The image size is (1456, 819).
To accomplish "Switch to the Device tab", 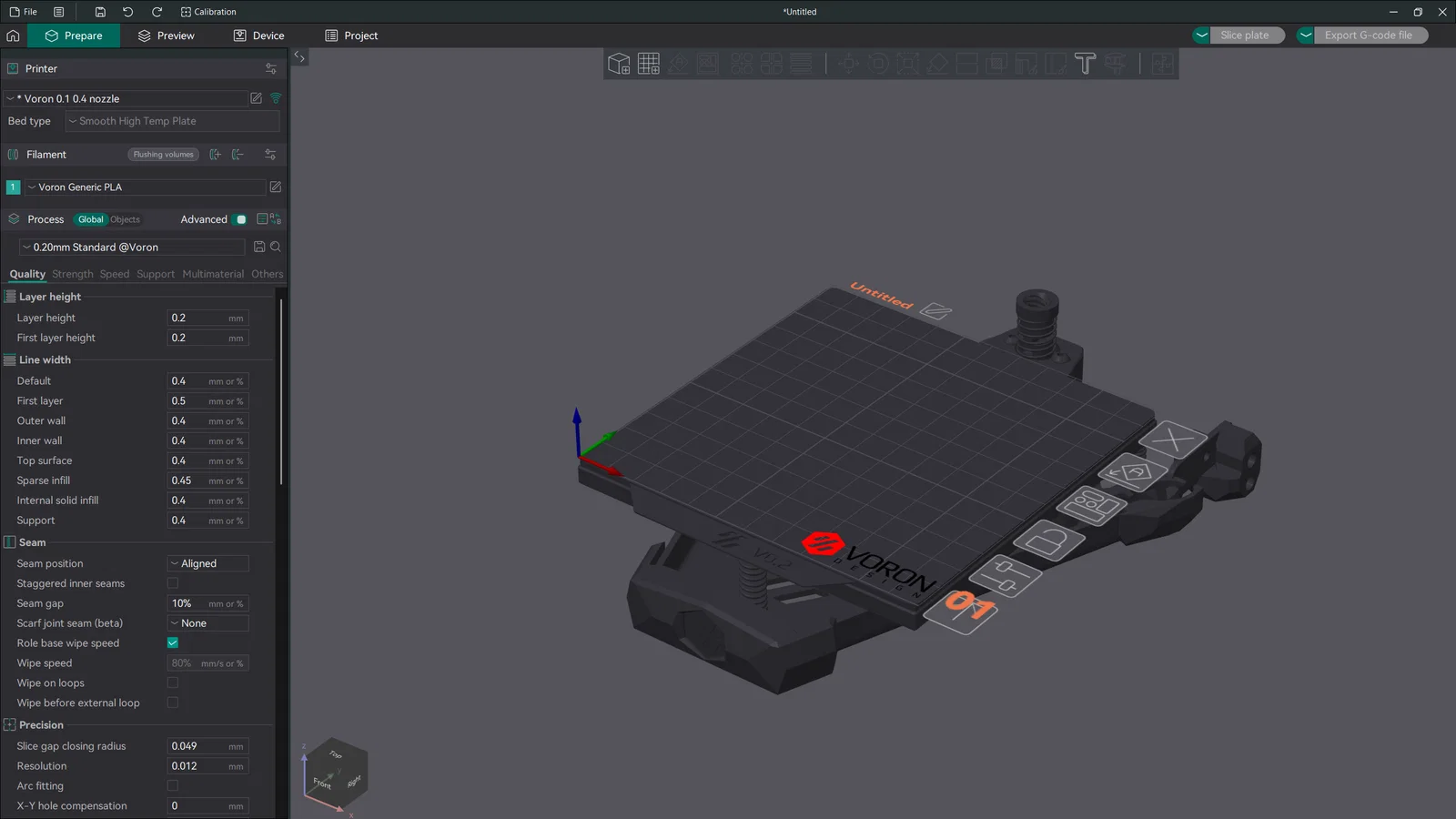I will (259, 35).
